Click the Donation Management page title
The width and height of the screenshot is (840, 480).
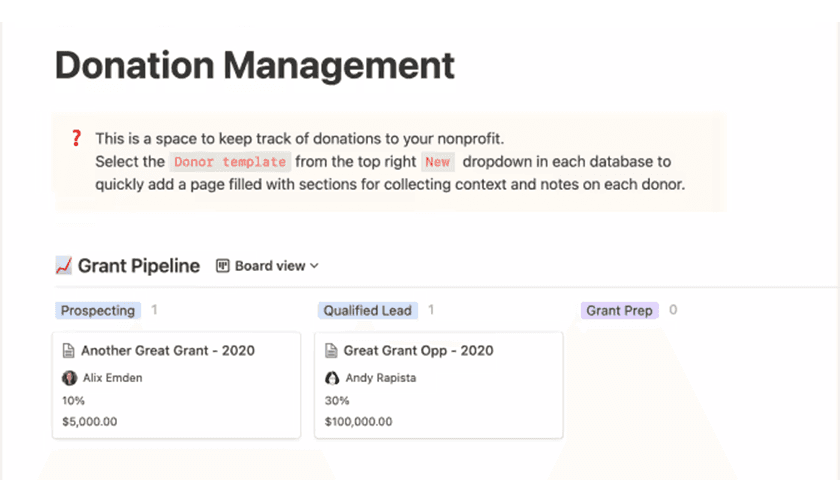255,65
